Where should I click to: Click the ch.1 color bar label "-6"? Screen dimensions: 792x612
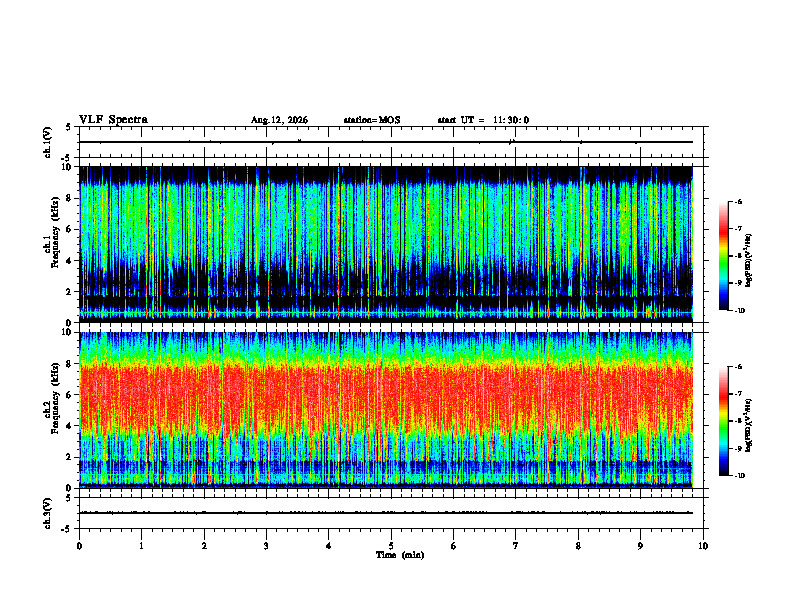(738, 201)
